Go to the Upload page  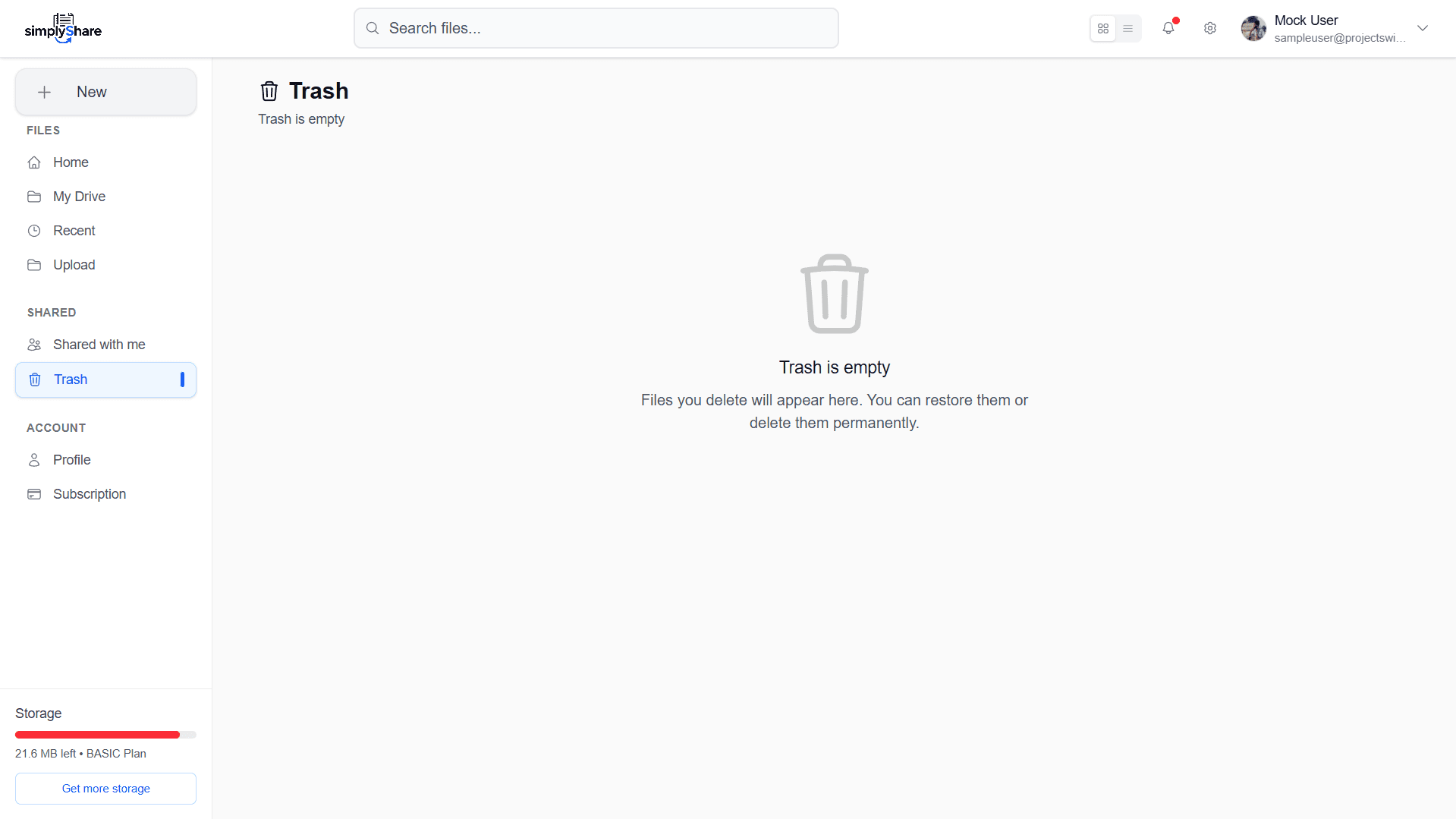(x=74, y=265)
